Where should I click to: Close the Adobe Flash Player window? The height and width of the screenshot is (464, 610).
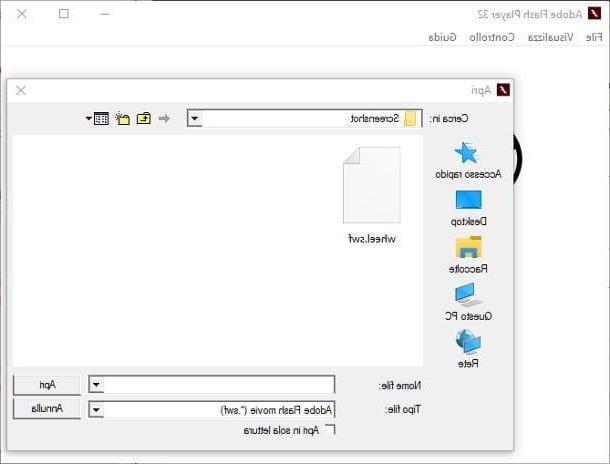(22, 14)
